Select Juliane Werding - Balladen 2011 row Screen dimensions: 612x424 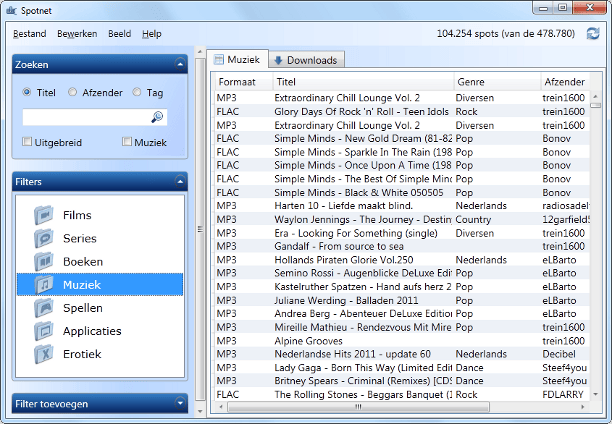coord(402,301)
